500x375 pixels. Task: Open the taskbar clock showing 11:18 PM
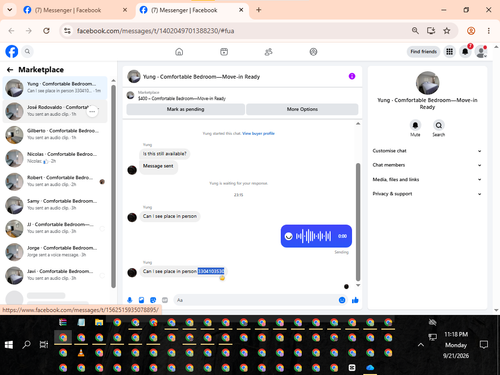click(456, 345)
